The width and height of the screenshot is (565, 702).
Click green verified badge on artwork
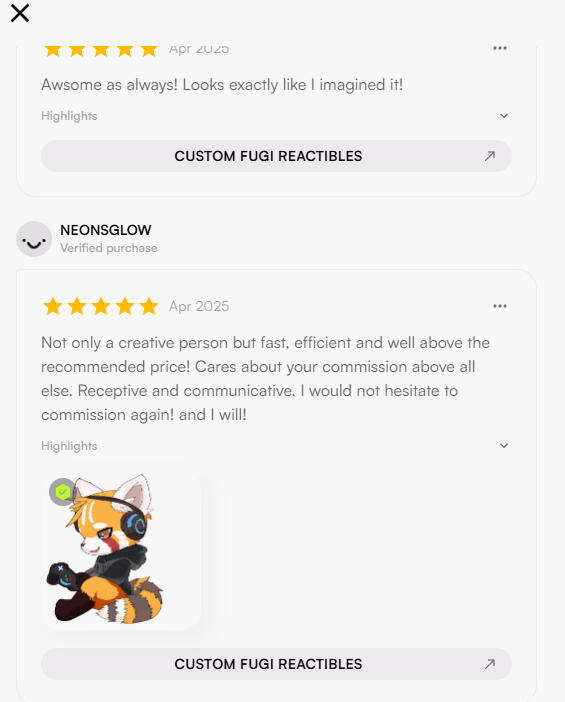63,492
